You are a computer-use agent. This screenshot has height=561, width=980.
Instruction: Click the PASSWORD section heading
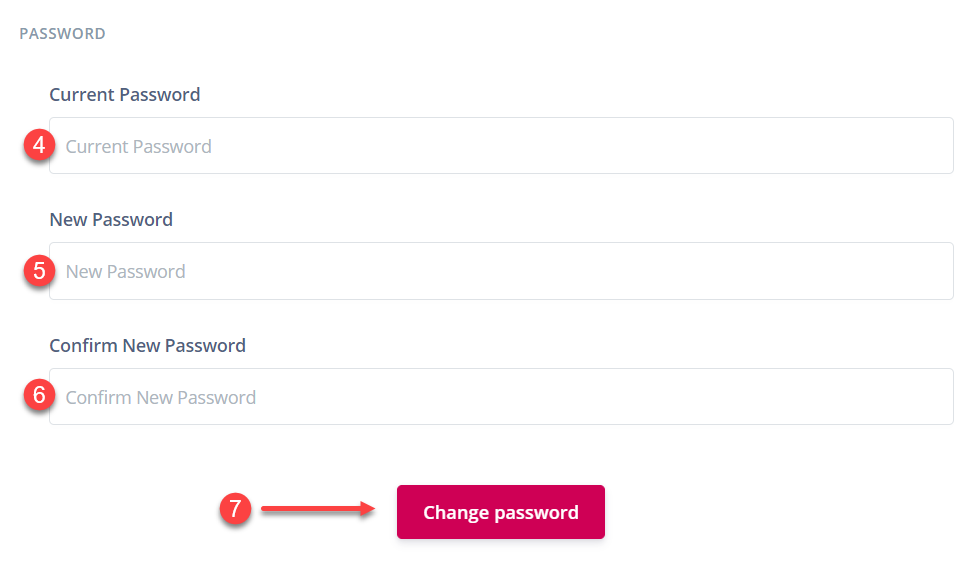(x=62, y=34)
